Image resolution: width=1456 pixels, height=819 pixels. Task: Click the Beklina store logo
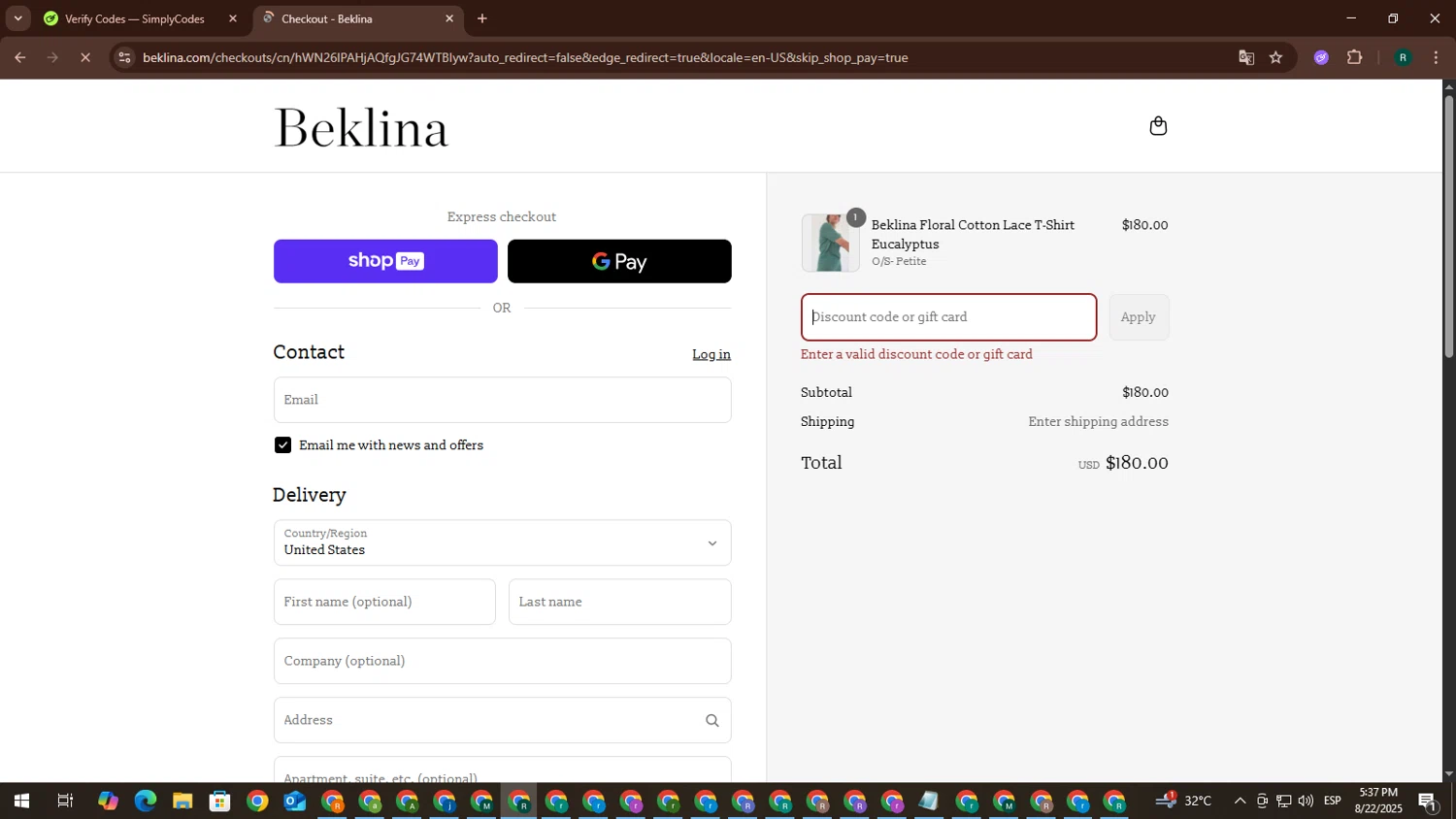point(361,127)
